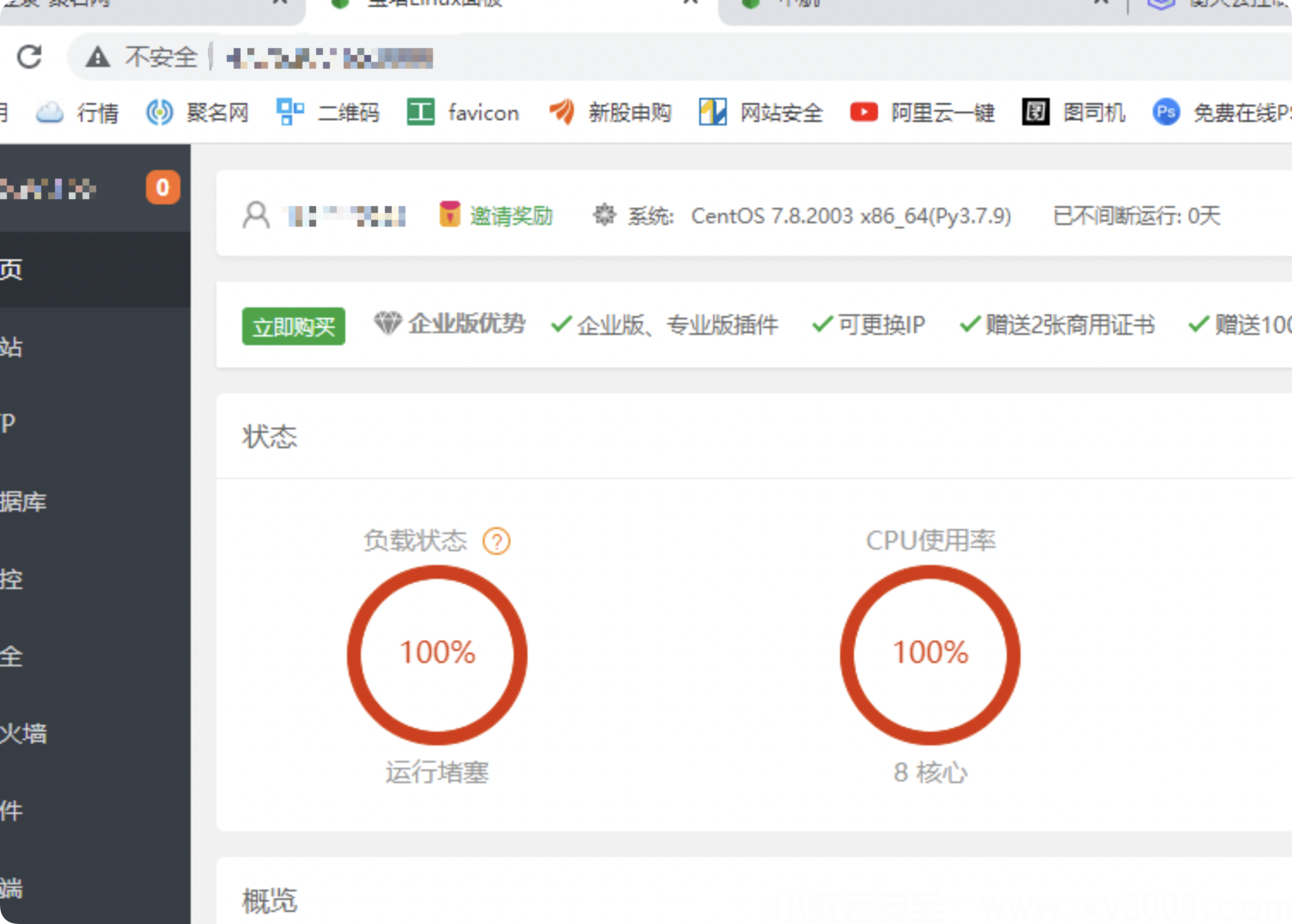Select the 防火墙 sidebar menu item
Viewport: 1292px width, 924px height.
24,733
